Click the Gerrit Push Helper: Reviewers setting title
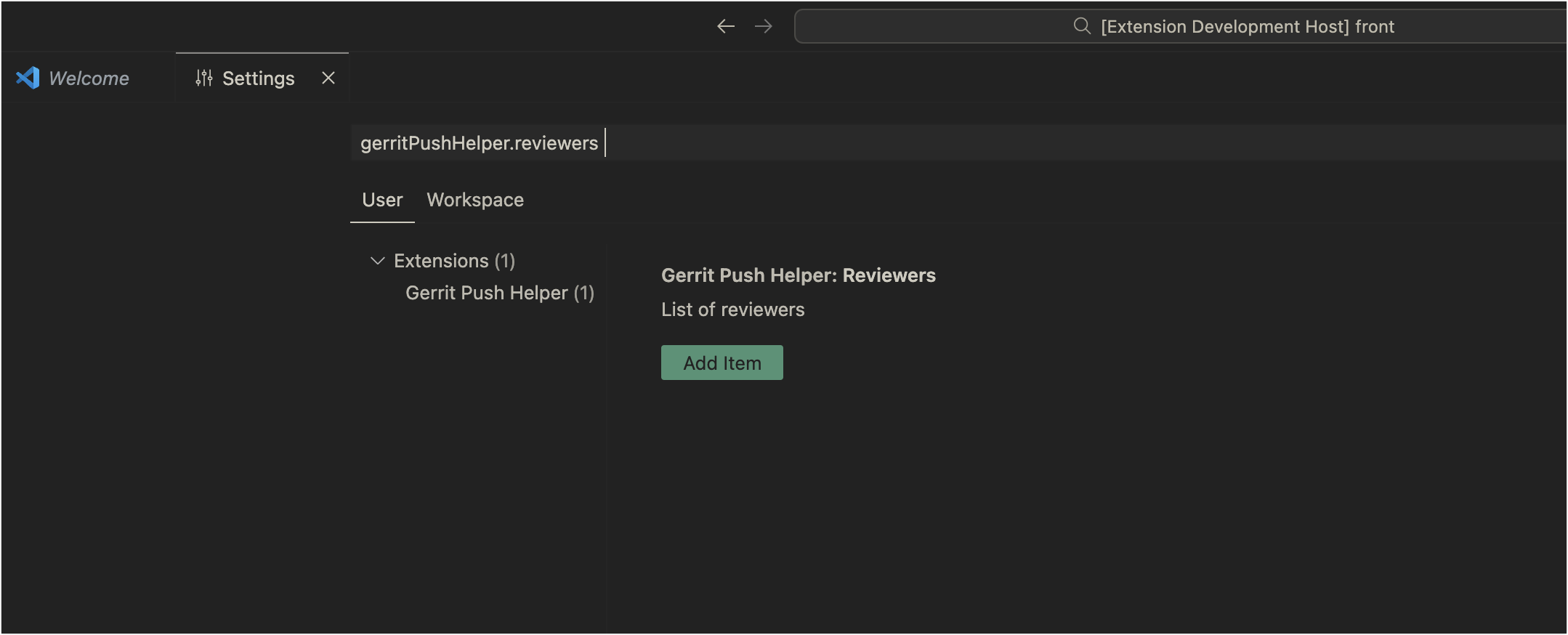The height and width of the screenshot is (635, 1568). tap(798, 275)
